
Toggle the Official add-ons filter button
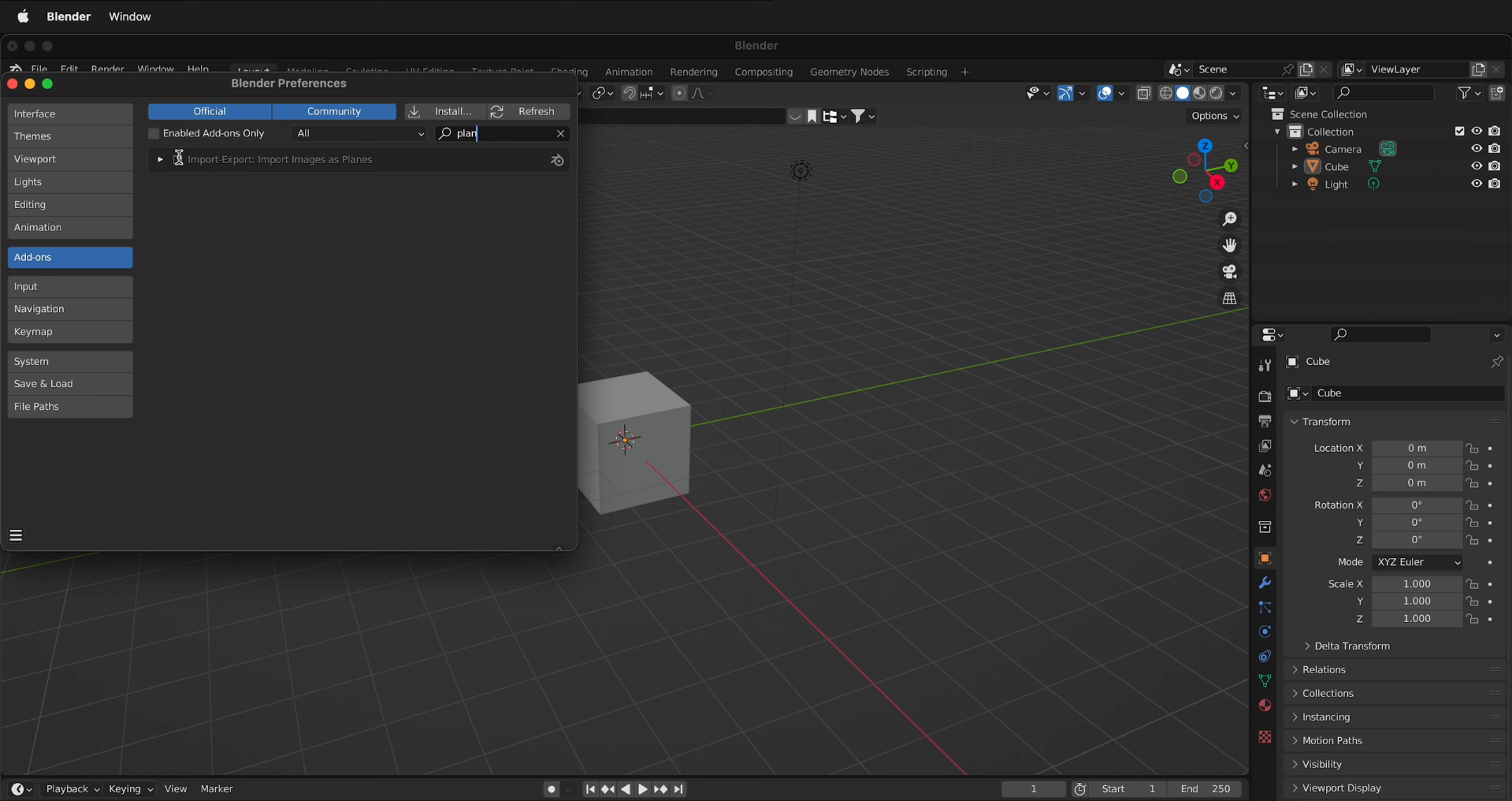pos(210,112)
